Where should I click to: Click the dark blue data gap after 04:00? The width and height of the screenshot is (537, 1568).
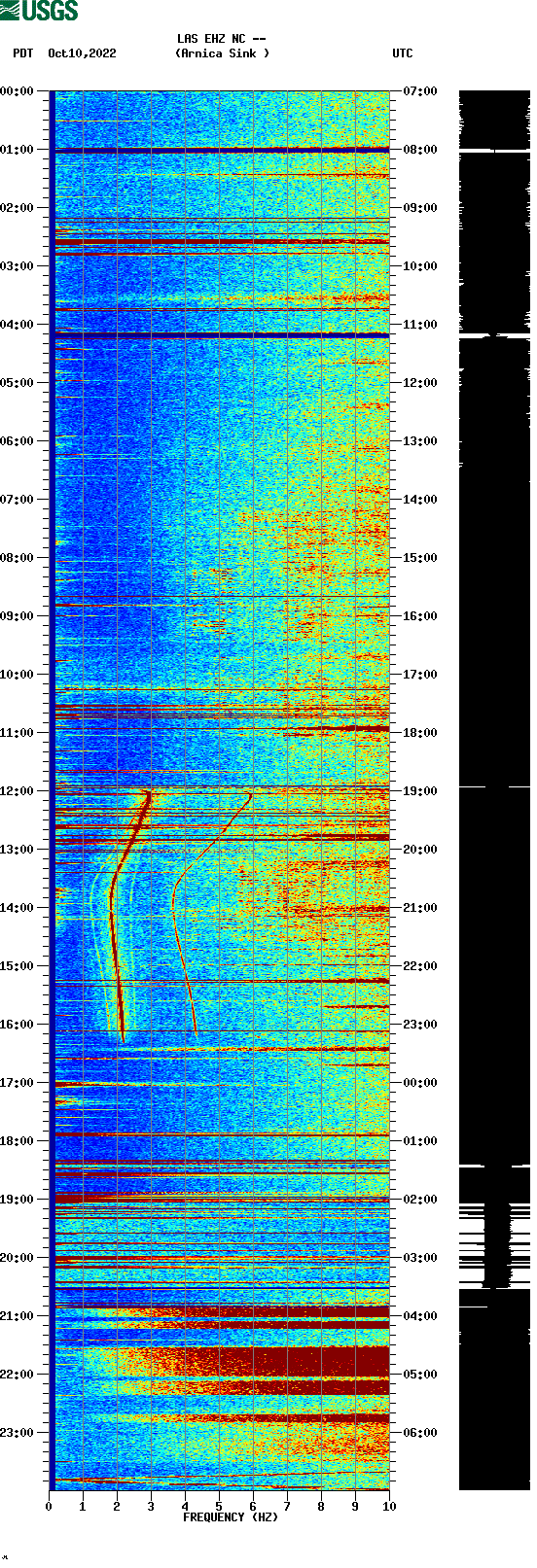[x=222, y=334]
